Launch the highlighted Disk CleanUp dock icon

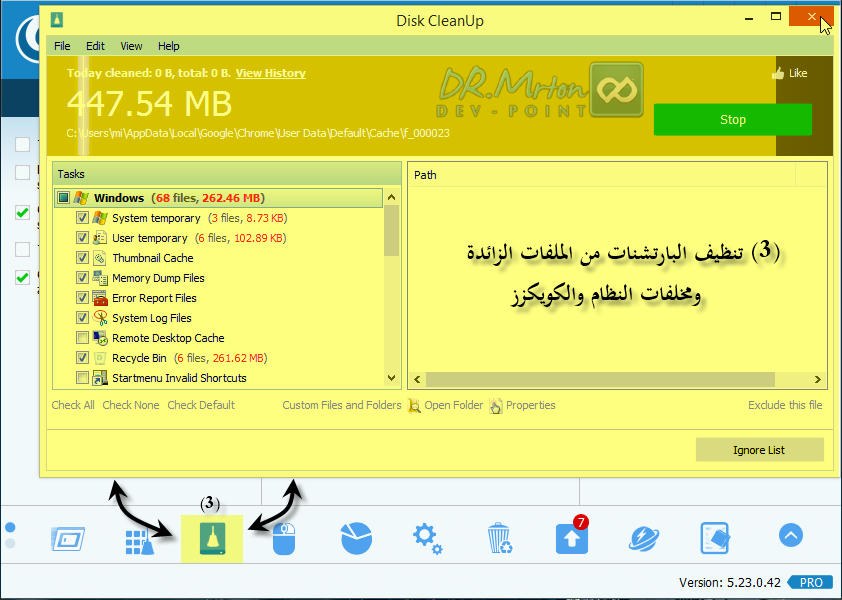tap(212, 539)
